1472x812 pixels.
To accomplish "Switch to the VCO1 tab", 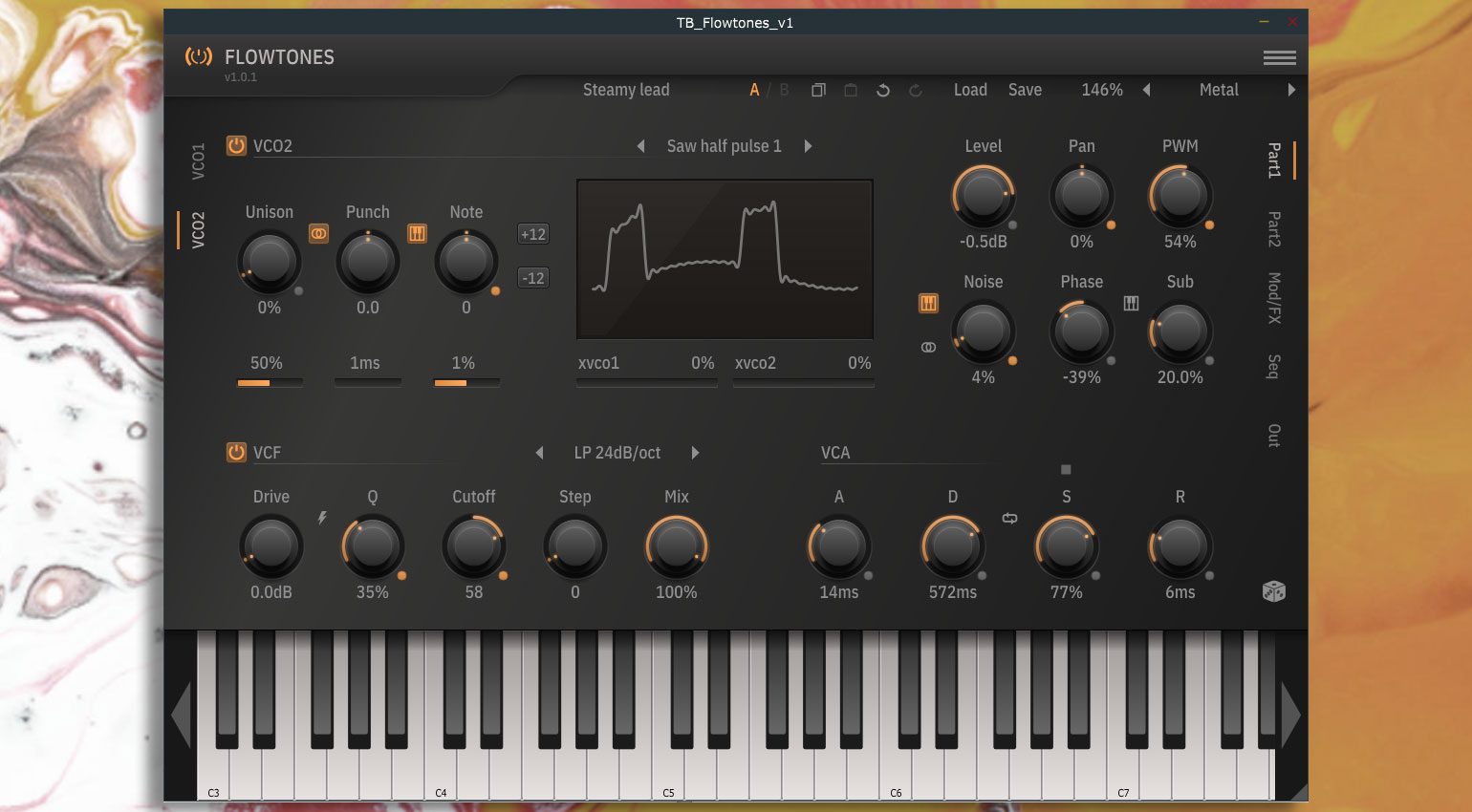I will click(198, 161).
